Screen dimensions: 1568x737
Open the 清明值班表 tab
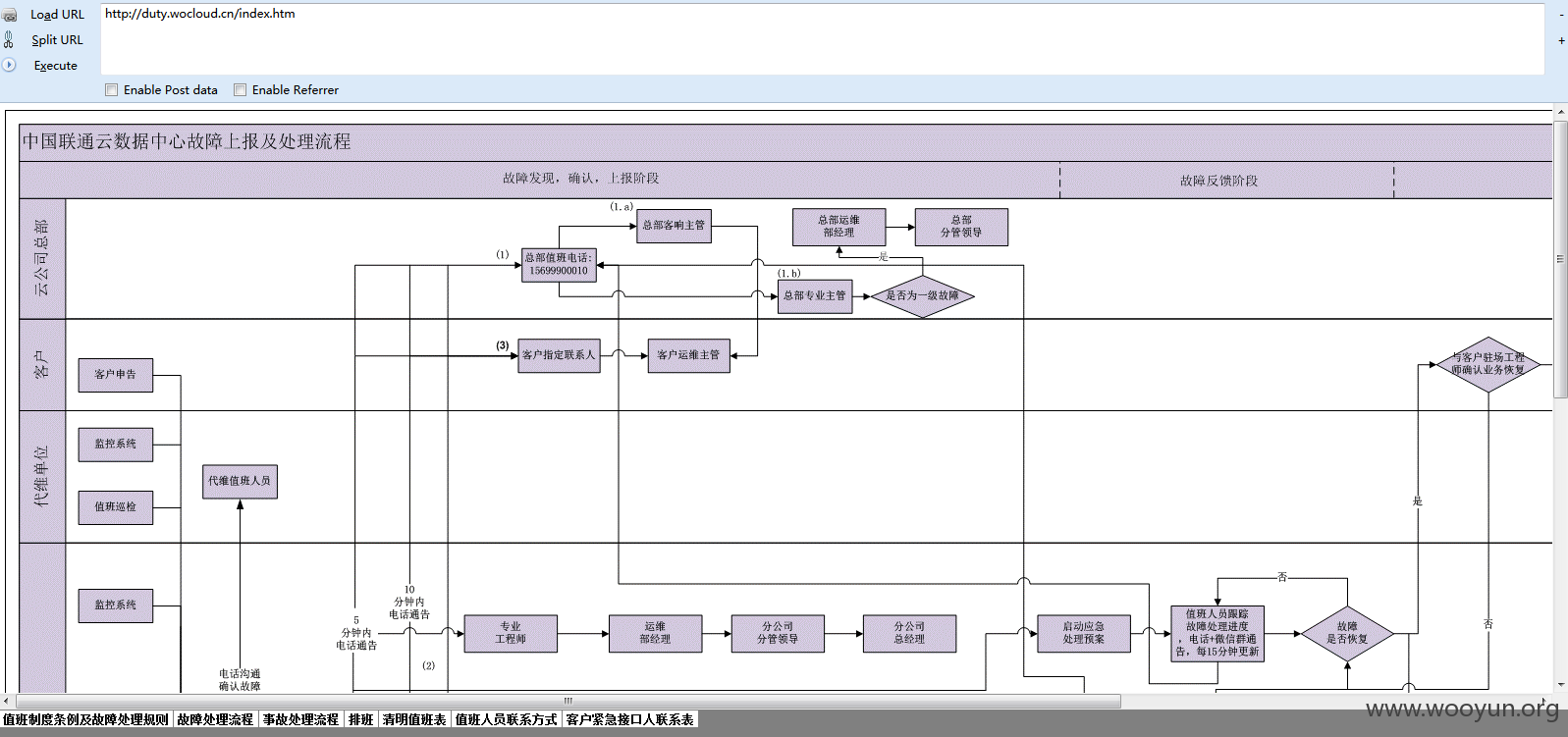tap(414, 719)
